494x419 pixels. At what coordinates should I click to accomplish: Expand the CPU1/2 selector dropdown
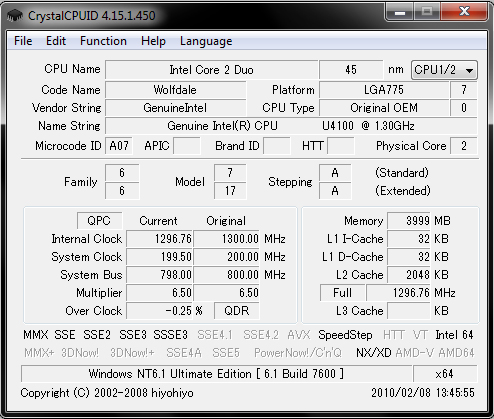(x=444, y=70)
